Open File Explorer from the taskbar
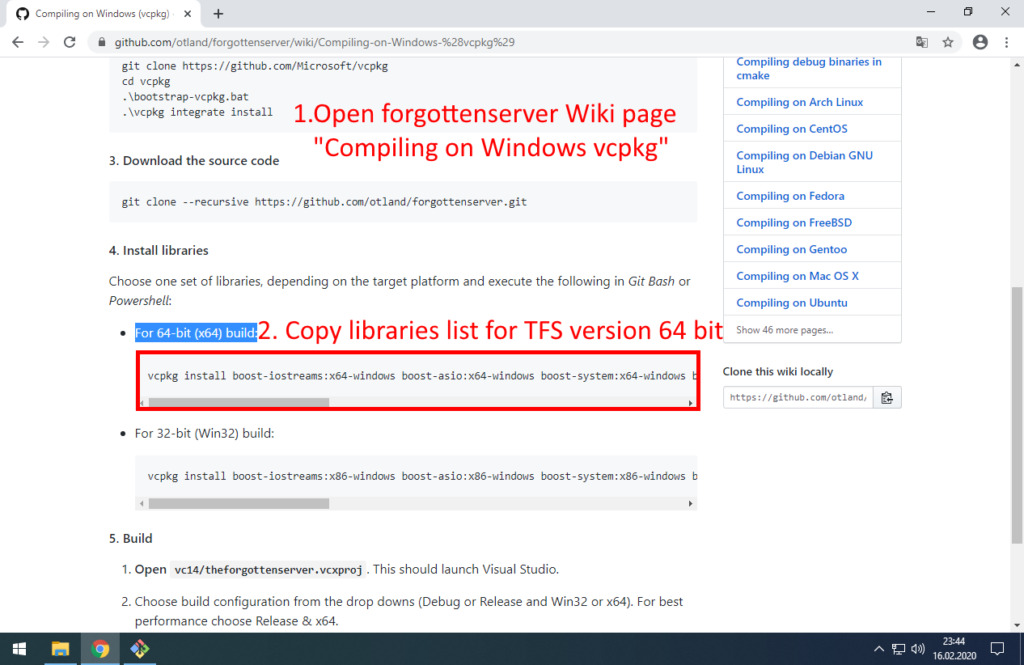The image size is (1024, 665). click(60, 649)
